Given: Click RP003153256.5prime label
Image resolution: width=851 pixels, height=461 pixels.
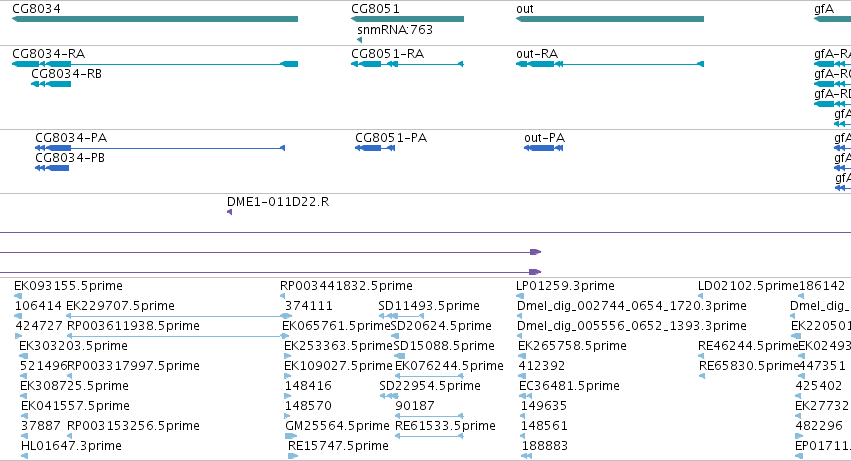Looking at the screenshot, I should [x=134, y=426].
